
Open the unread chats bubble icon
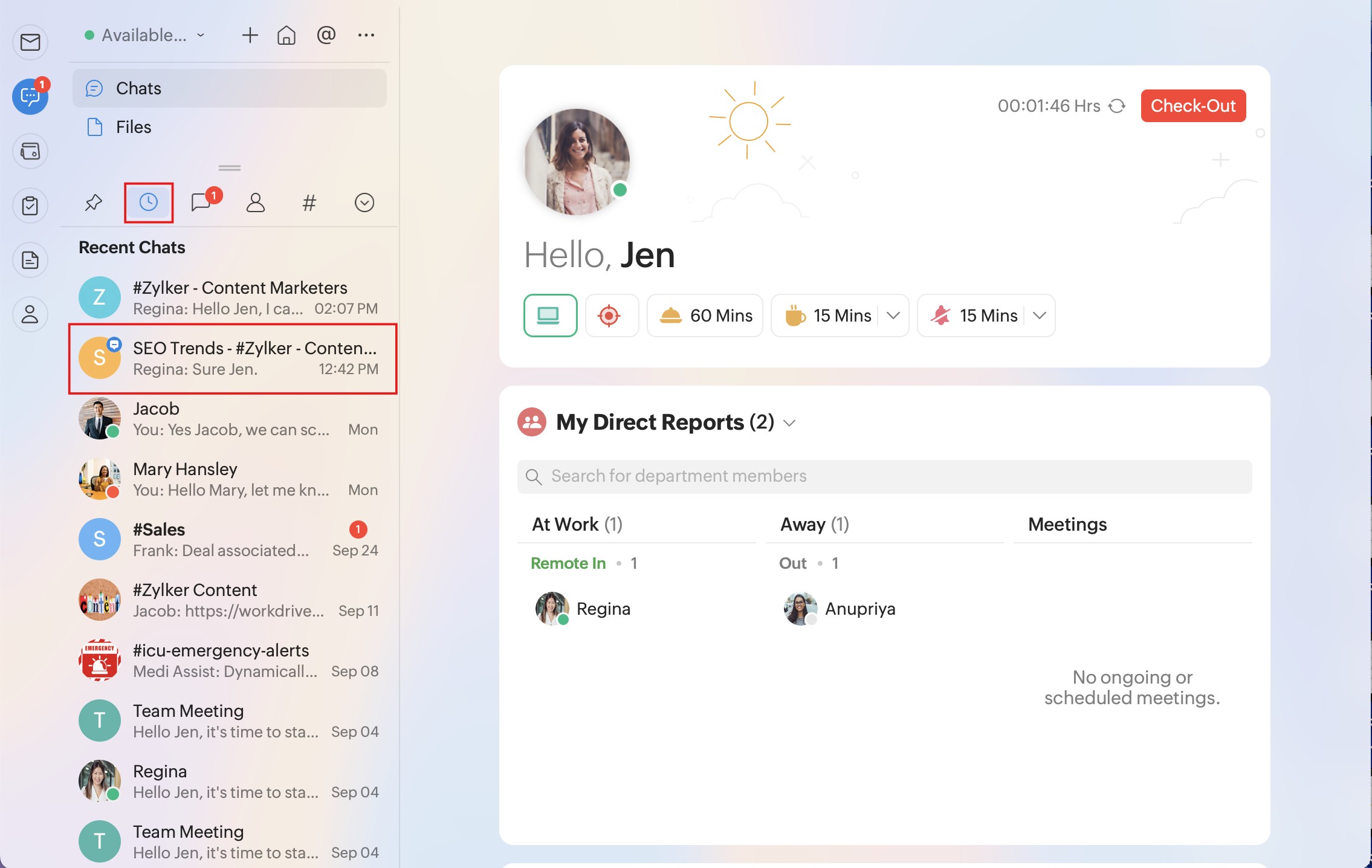click(x=201, y=202)
